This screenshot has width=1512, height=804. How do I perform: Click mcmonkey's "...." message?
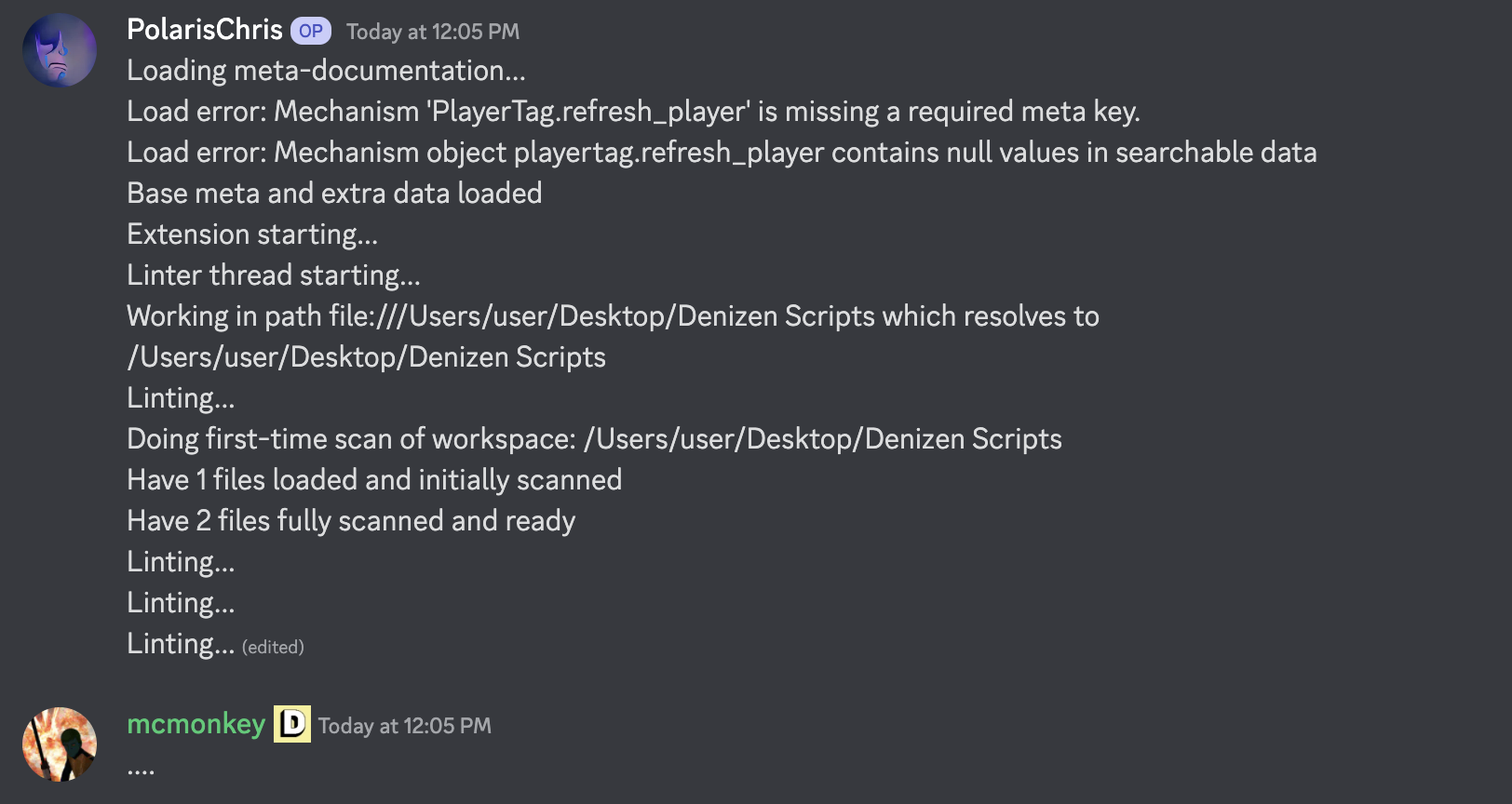[x=141, y=770]
